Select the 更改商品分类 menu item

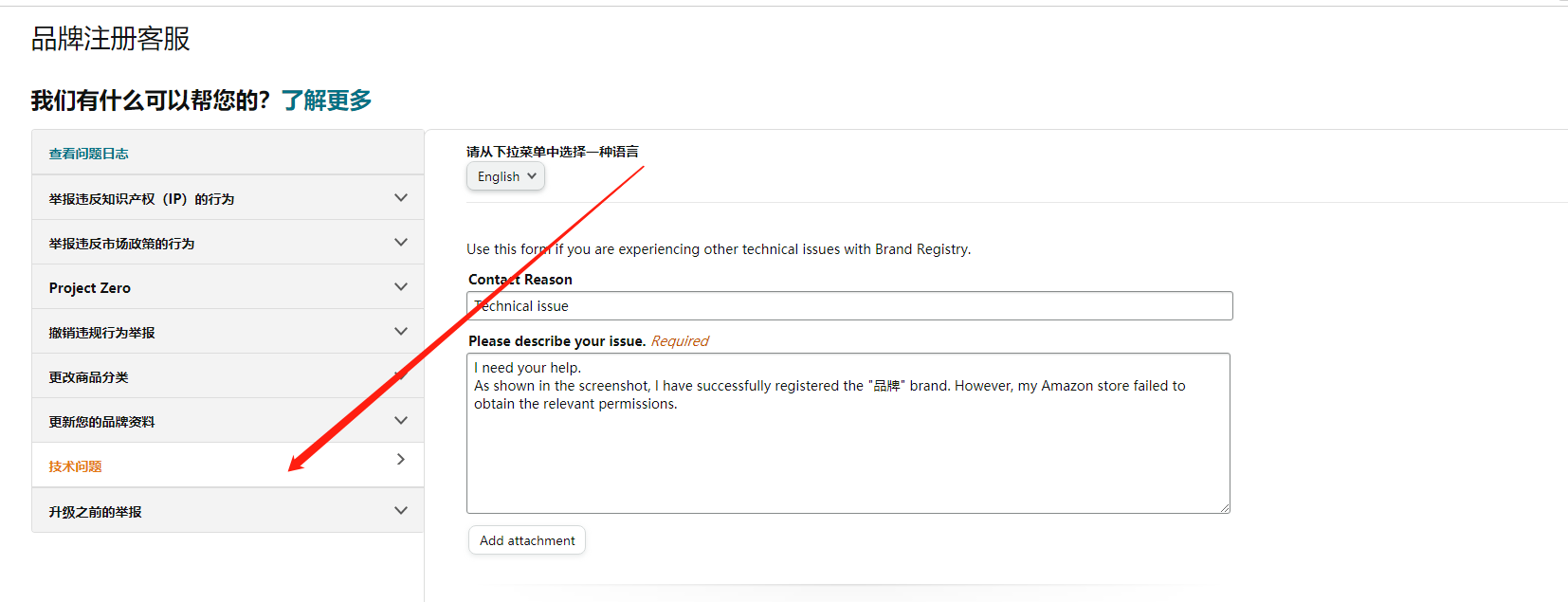coord(228,376)
